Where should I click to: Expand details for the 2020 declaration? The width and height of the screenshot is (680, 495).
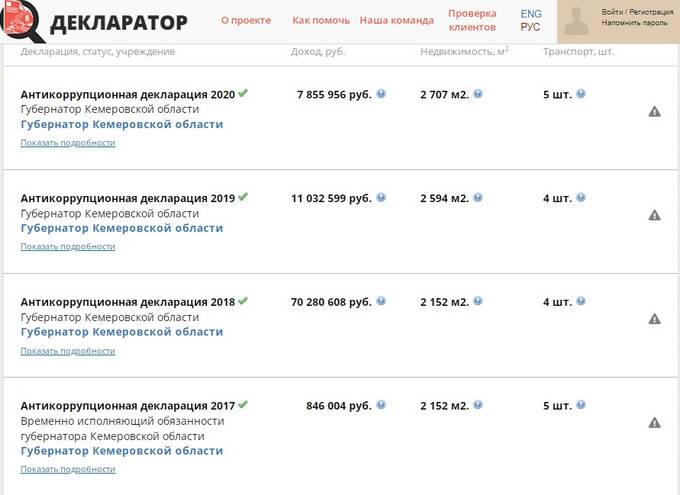pos(67,143)
